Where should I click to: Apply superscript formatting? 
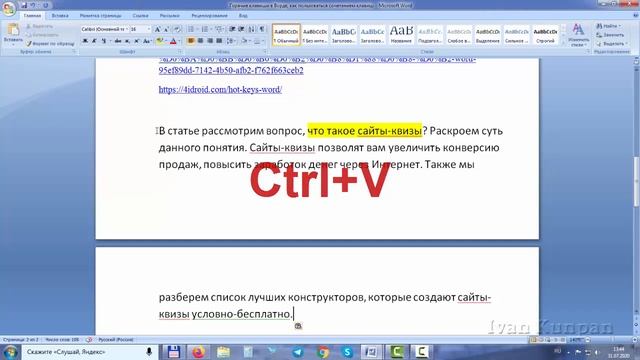[136, 41]
